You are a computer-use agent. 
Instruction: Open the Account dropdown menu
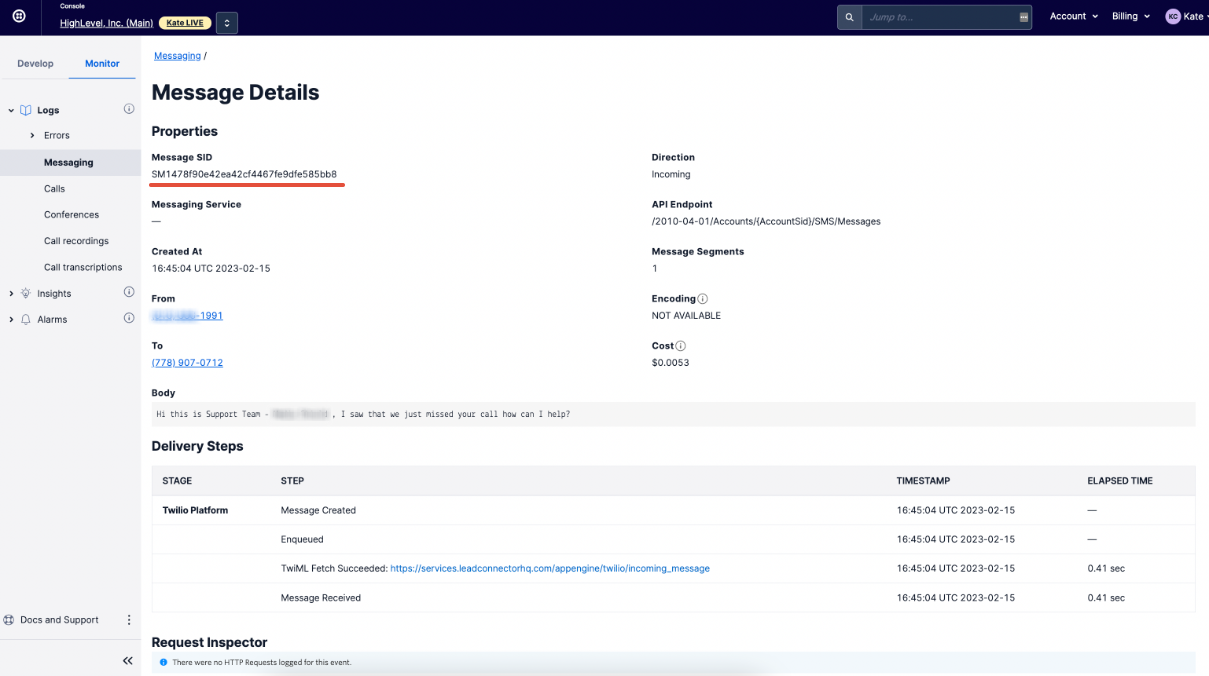coord(1073,16)
